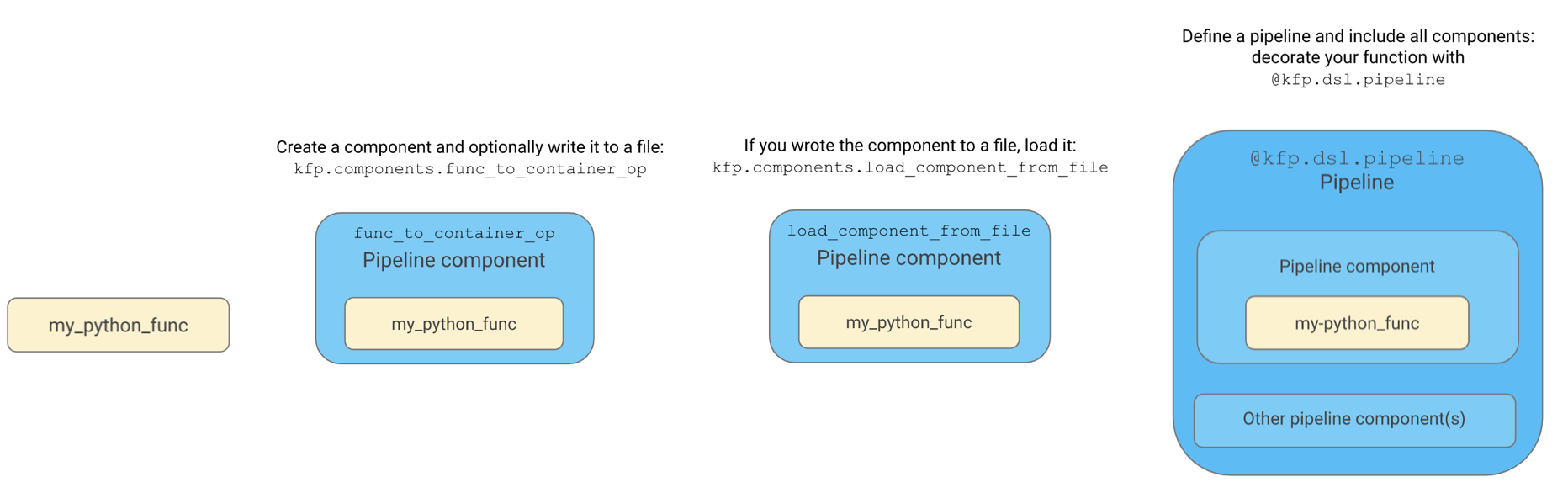Click the my-python_func box inside Pipeline
The width and height of the screenshot is (1568, 493).
tap(1357, 323)
